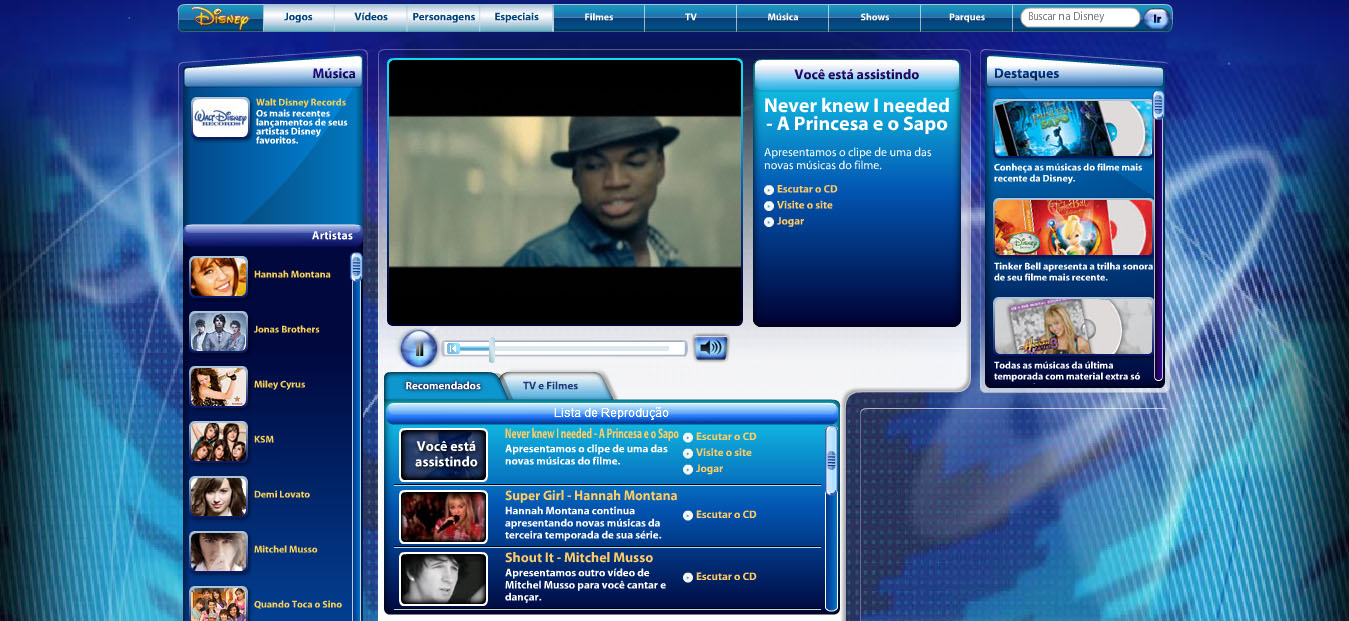Go to the TV section
Image resolution: width=1349 pixels, height=621 pixels.
(x=691, y=18)
